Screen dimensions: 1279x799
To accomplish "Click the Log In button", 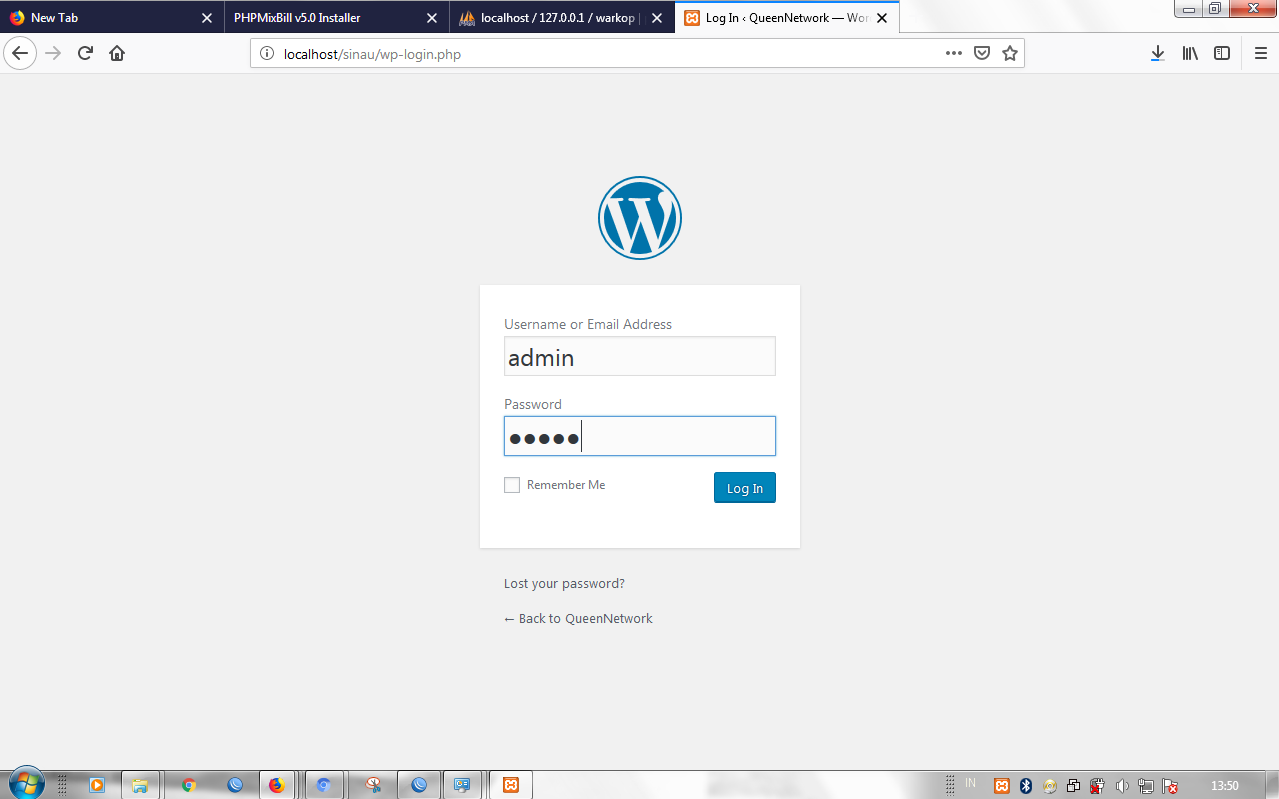I will click(x=745, y=488).
